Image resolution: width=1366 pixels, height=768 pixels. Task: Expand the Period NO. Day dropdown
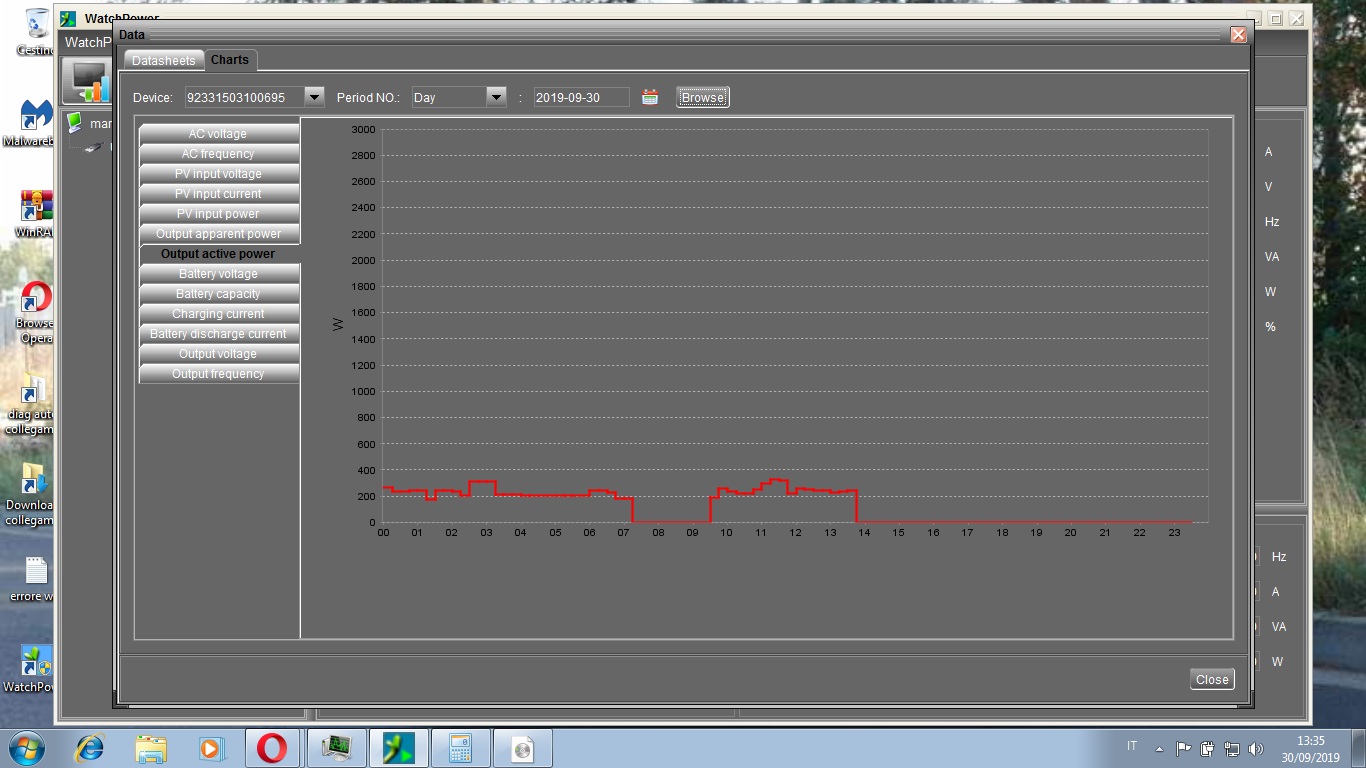[x=496, y=97]
